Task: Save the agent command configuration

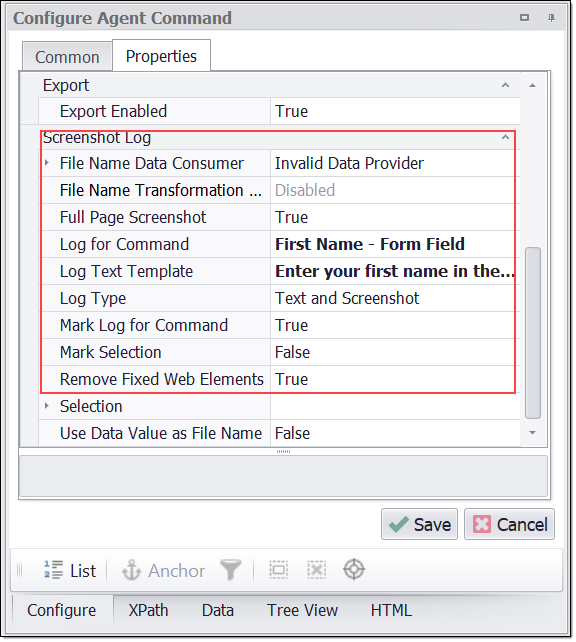Action: [x=419, y=524]
